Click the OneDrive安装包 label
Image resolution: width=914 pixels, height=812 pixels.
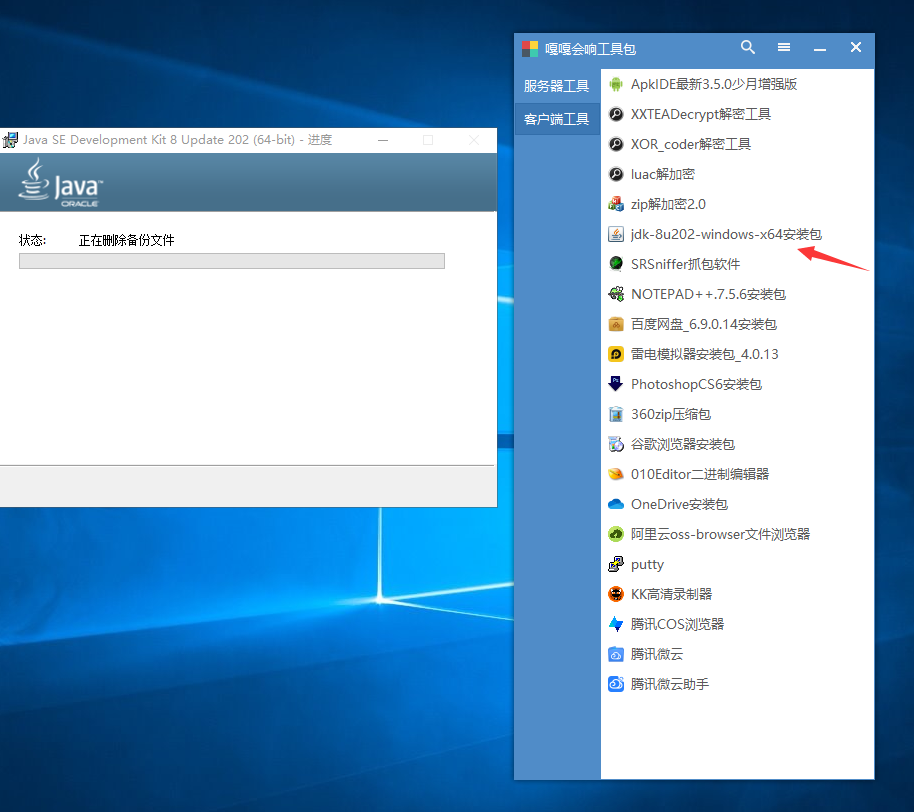679,504
